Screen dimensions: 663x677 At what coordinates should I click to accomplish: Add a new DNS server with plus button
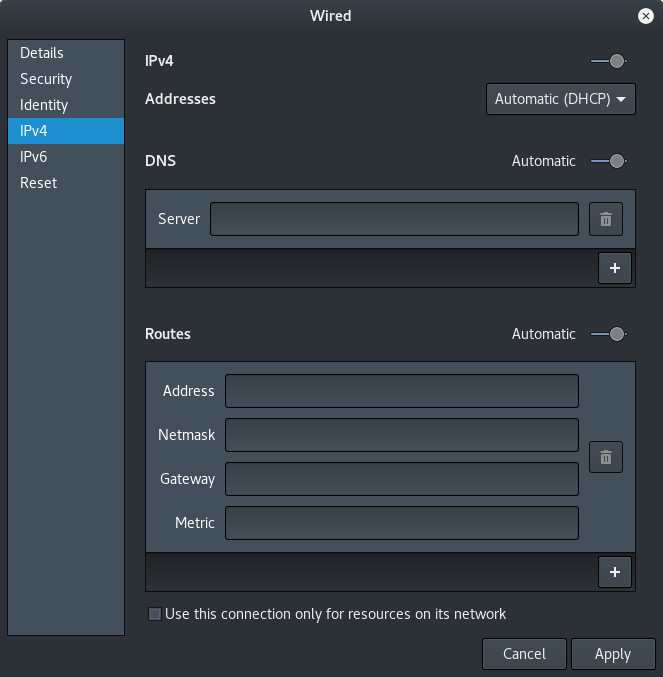(x=614, y=268)
